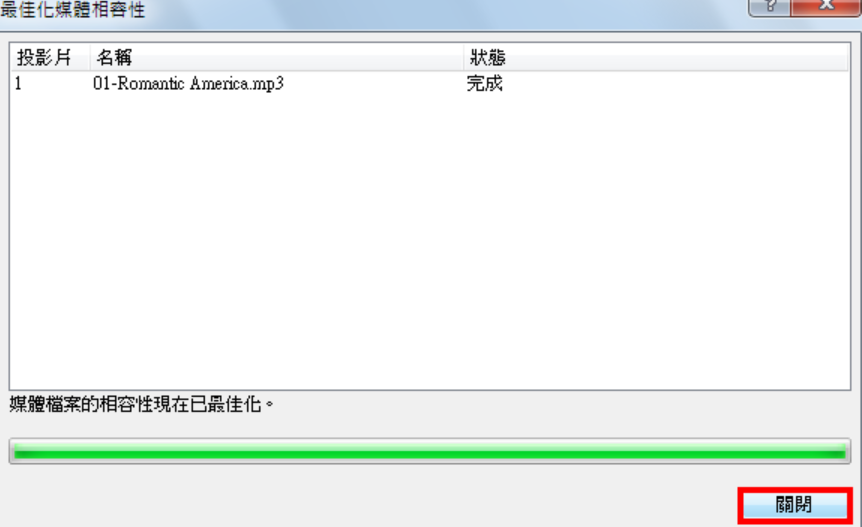
Task: Click the divider between 投影片 and 名稱 headers
Action: pyautogui.click(x=90, y=57)
